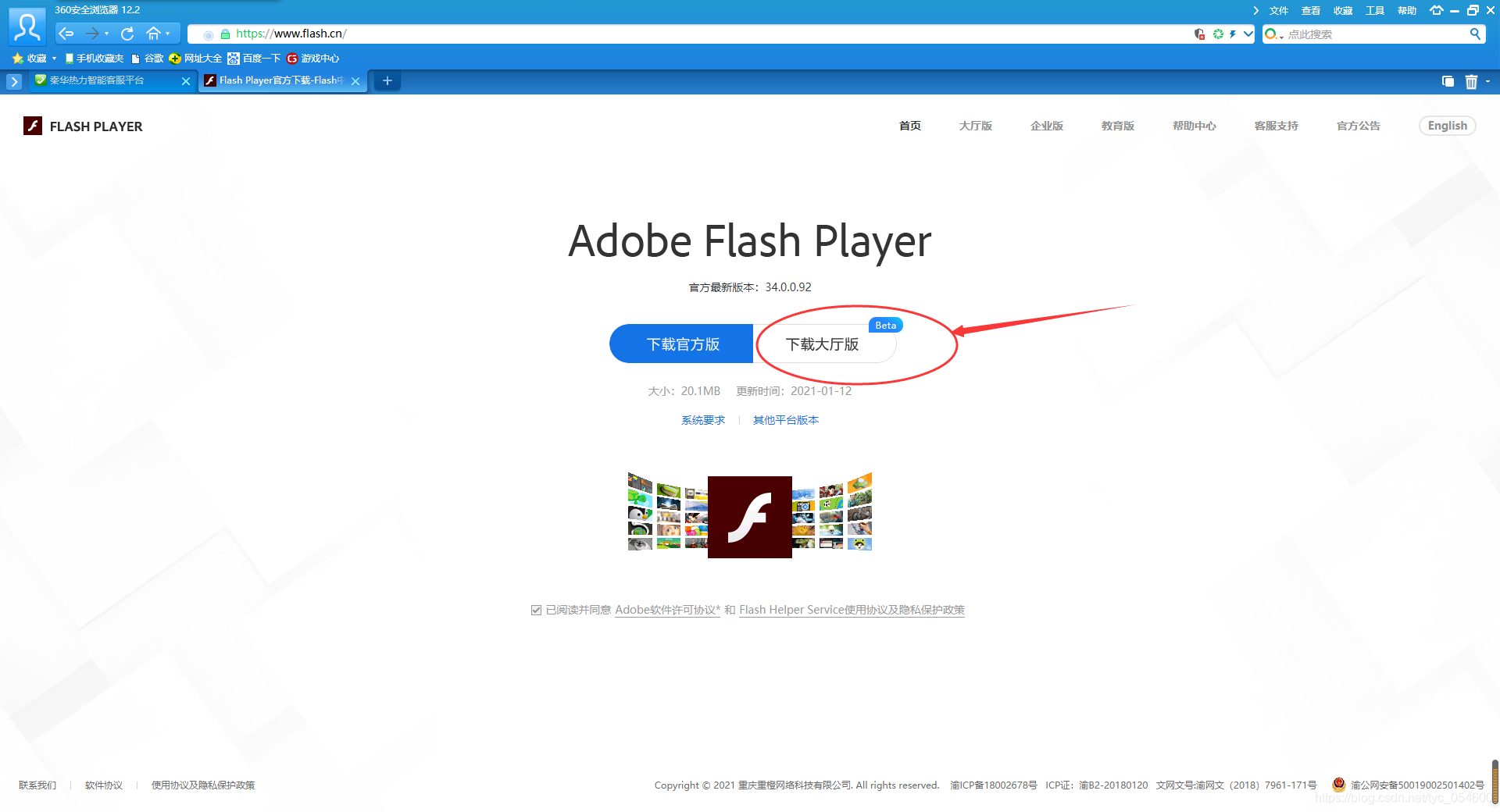Open the 文件 menu
This screenshot has width=1500, height=812.
point(1279,11)
